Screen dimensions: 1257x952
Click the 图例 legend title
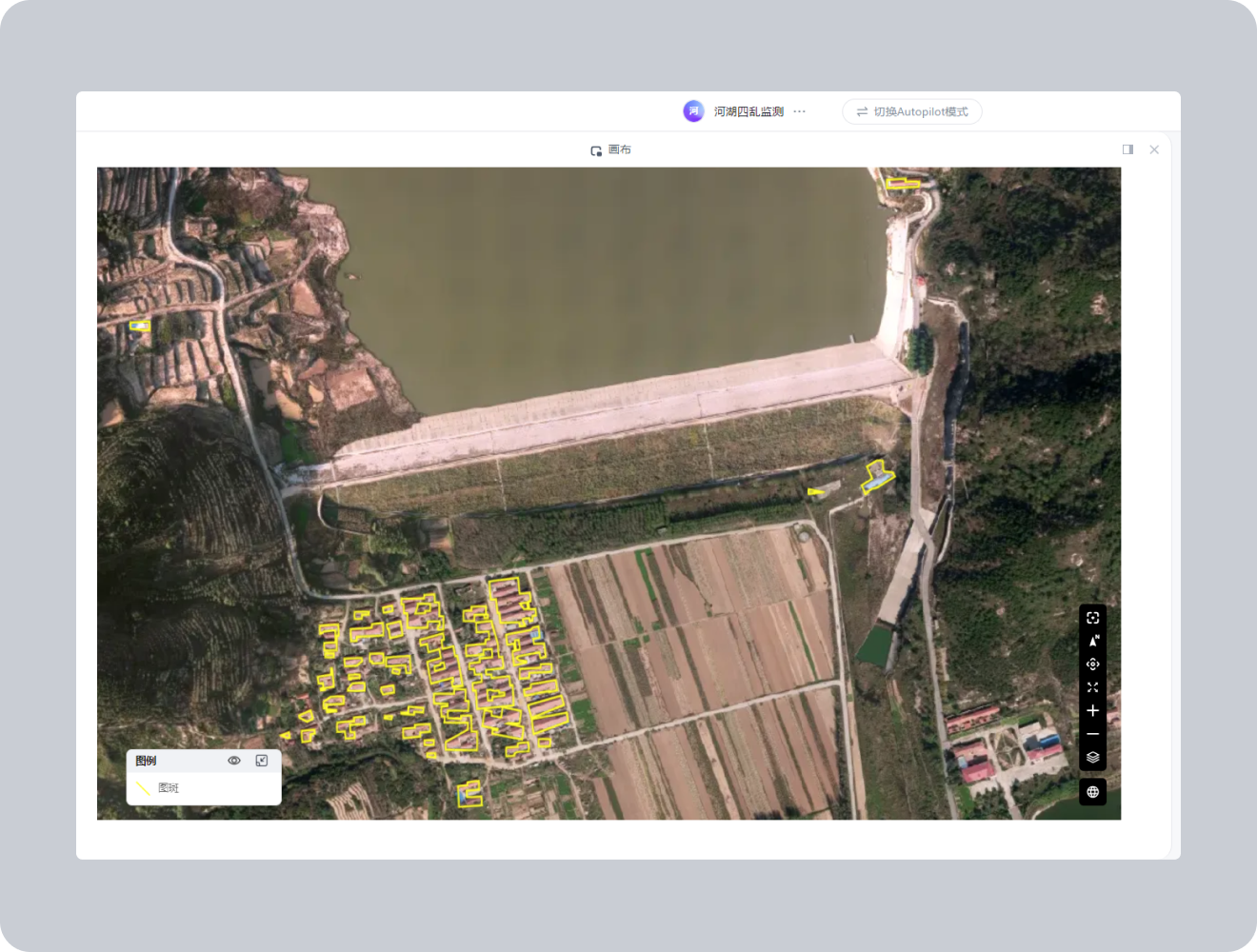pyautogui.click(x=146, y=761)
